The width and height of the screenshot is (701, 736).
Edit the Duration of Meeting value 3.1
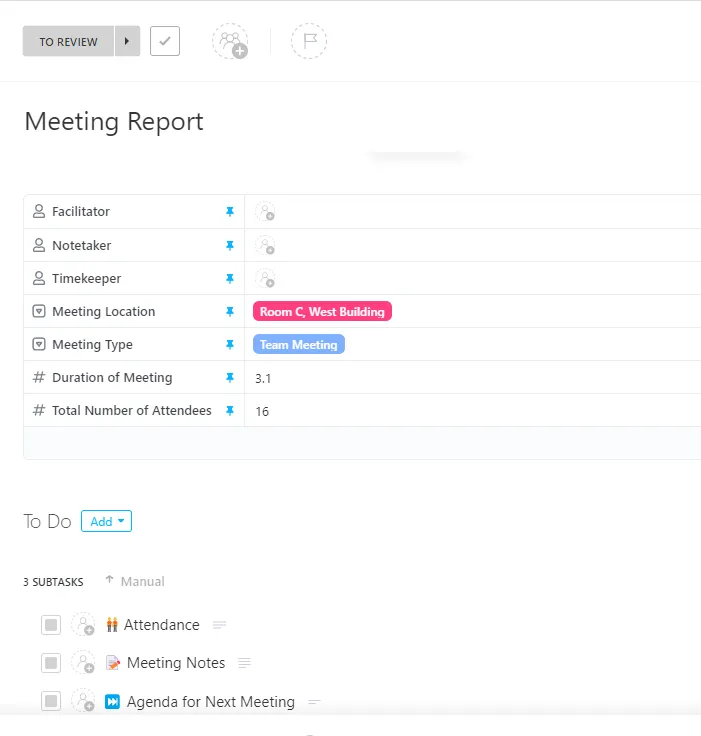pyautogui.click(x=263, y=378)
